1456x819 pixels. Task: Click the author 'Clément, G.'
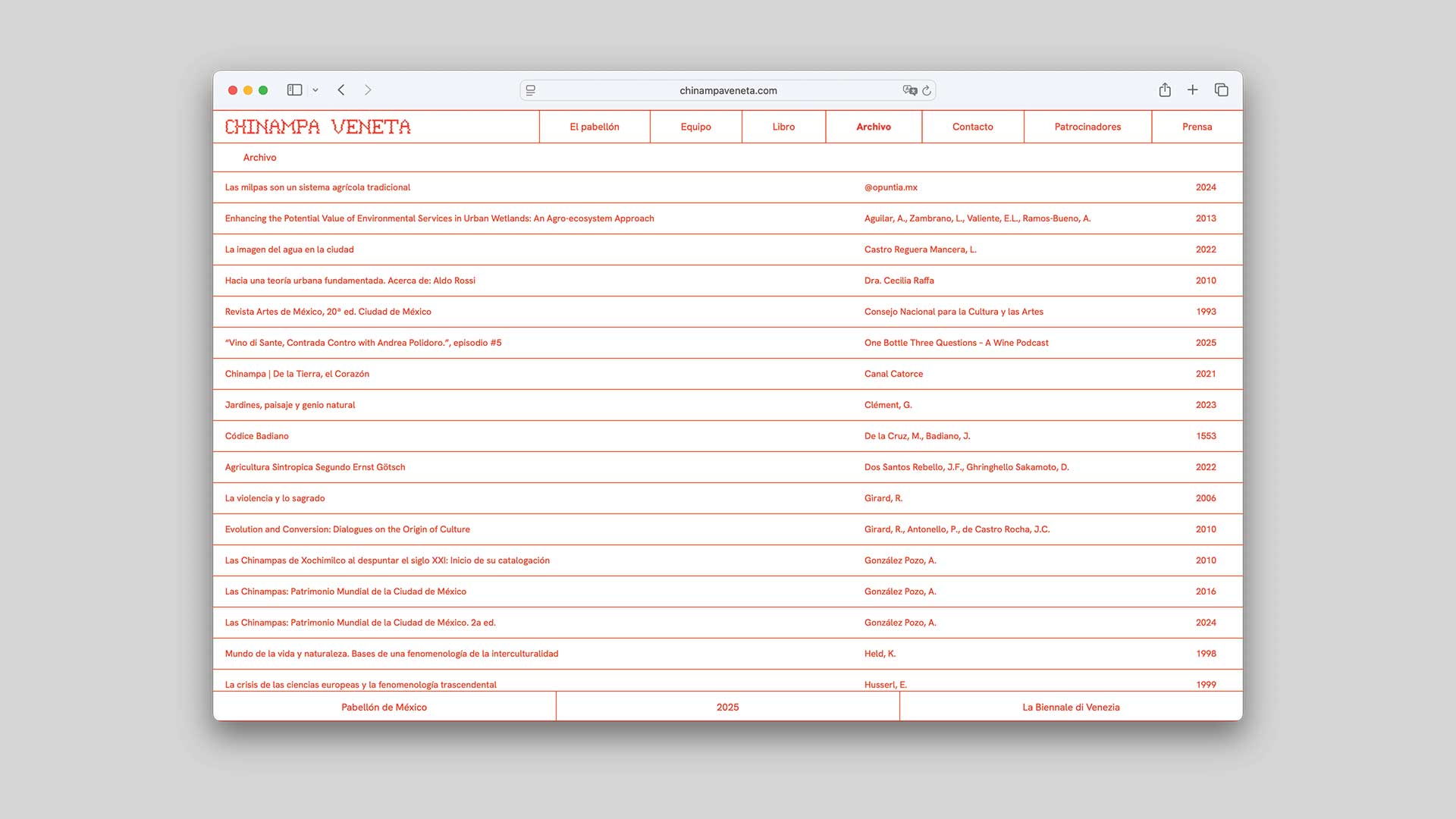click(x=888, y=405)
